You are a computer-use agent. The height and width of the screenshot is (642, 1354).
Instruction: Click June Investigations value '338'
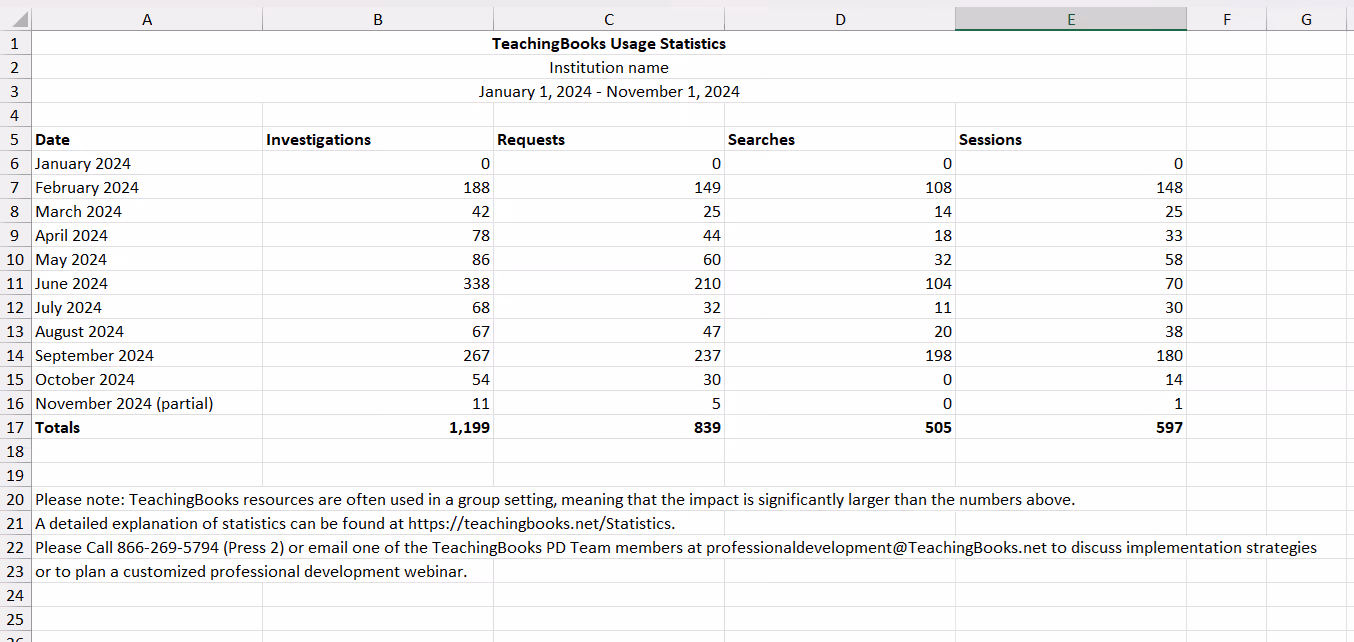coord(378,284)
